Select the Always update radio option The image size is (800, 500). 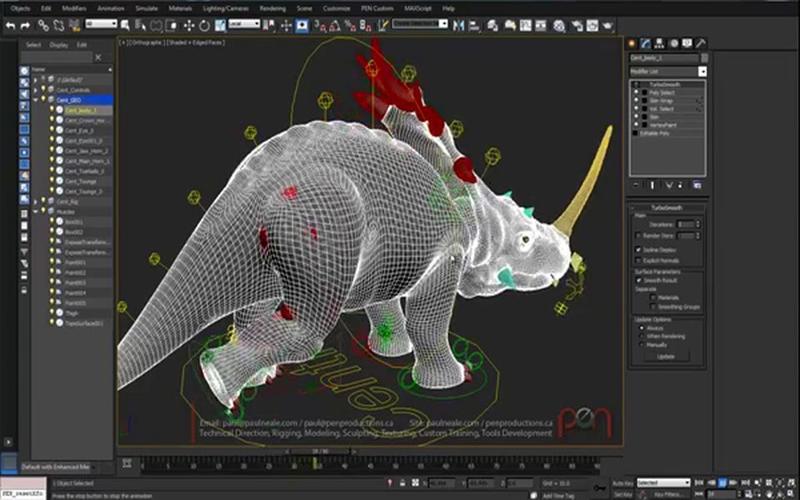pyautogui.click(x=642, y=328)
